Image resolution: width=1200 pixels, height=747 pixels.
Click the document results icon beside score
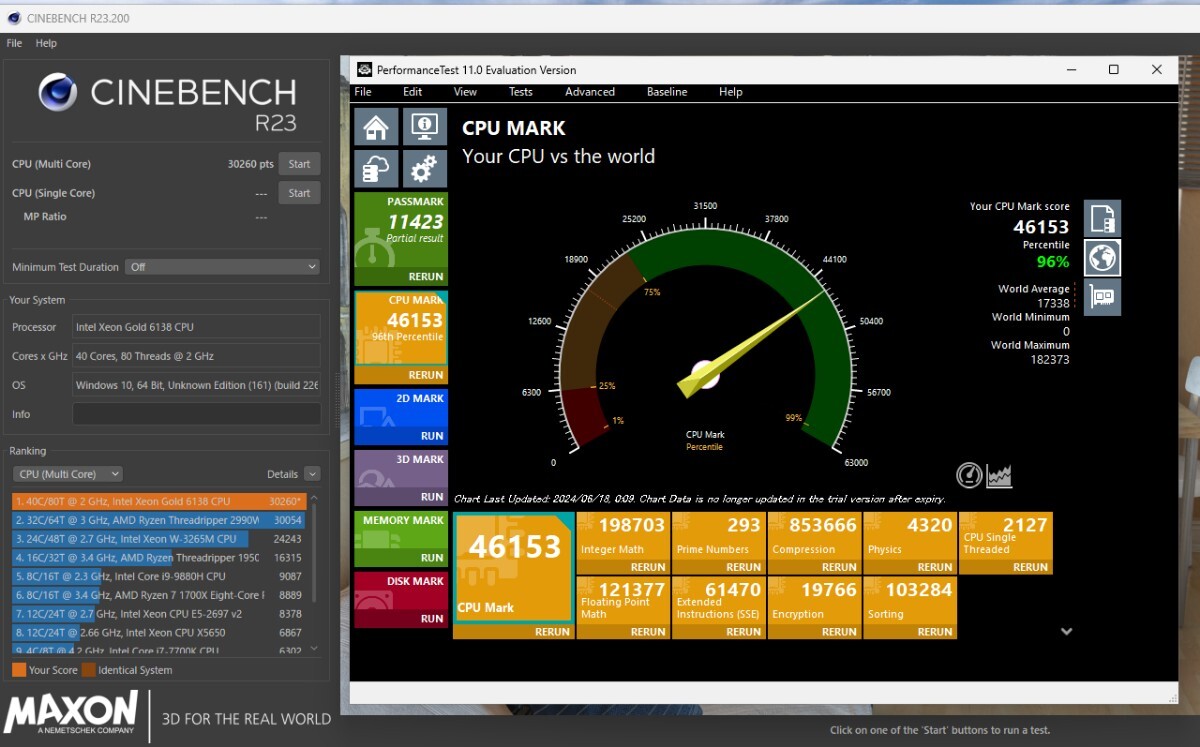coord(1102,218)
